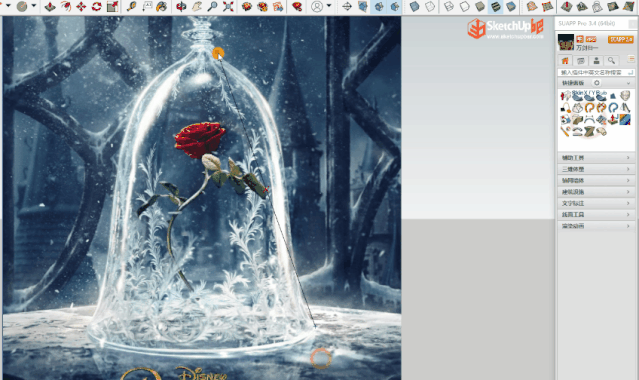Viewport: 639px width, 380px height.
Task: Open the SUAPP panel list menu icon
Action: [631, 60]
